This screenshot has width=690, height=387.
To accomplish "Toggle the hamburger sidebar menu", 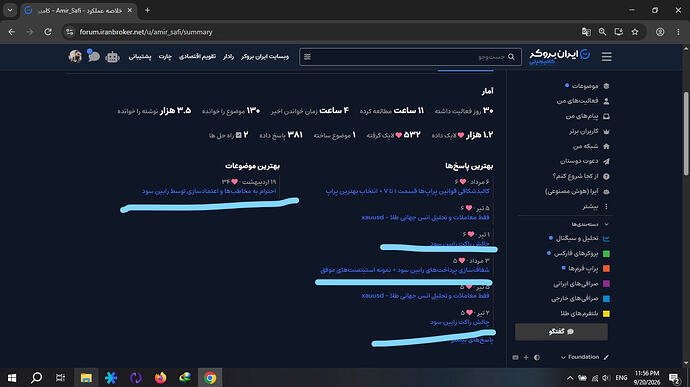I will (x=606, y=56).
